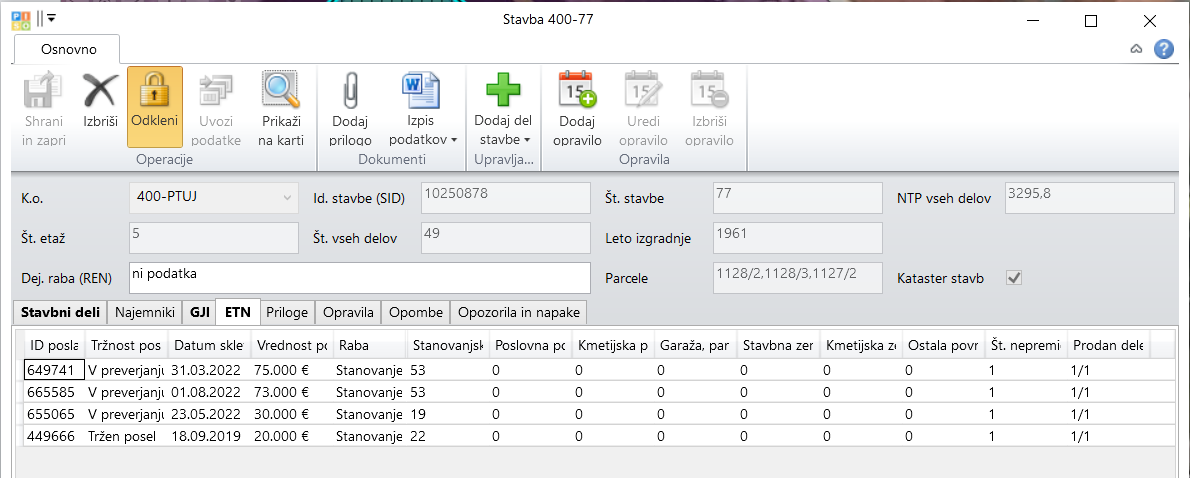Switch to the Stavbni deli tab
This screenshot has height=478, width=1190.
click(59, 312)
